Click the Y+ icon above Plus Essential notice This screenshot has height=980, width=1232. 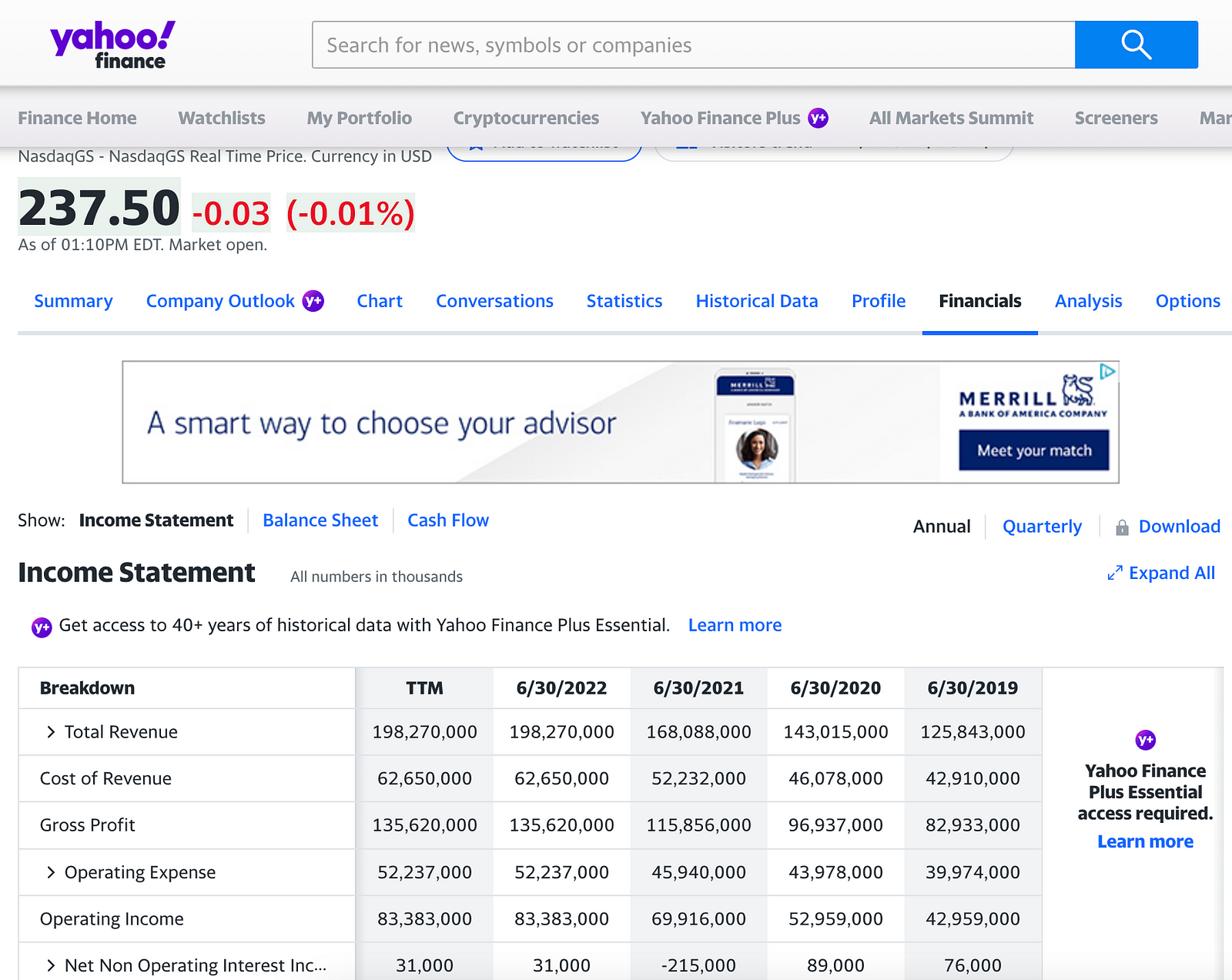click(1145, 740)
